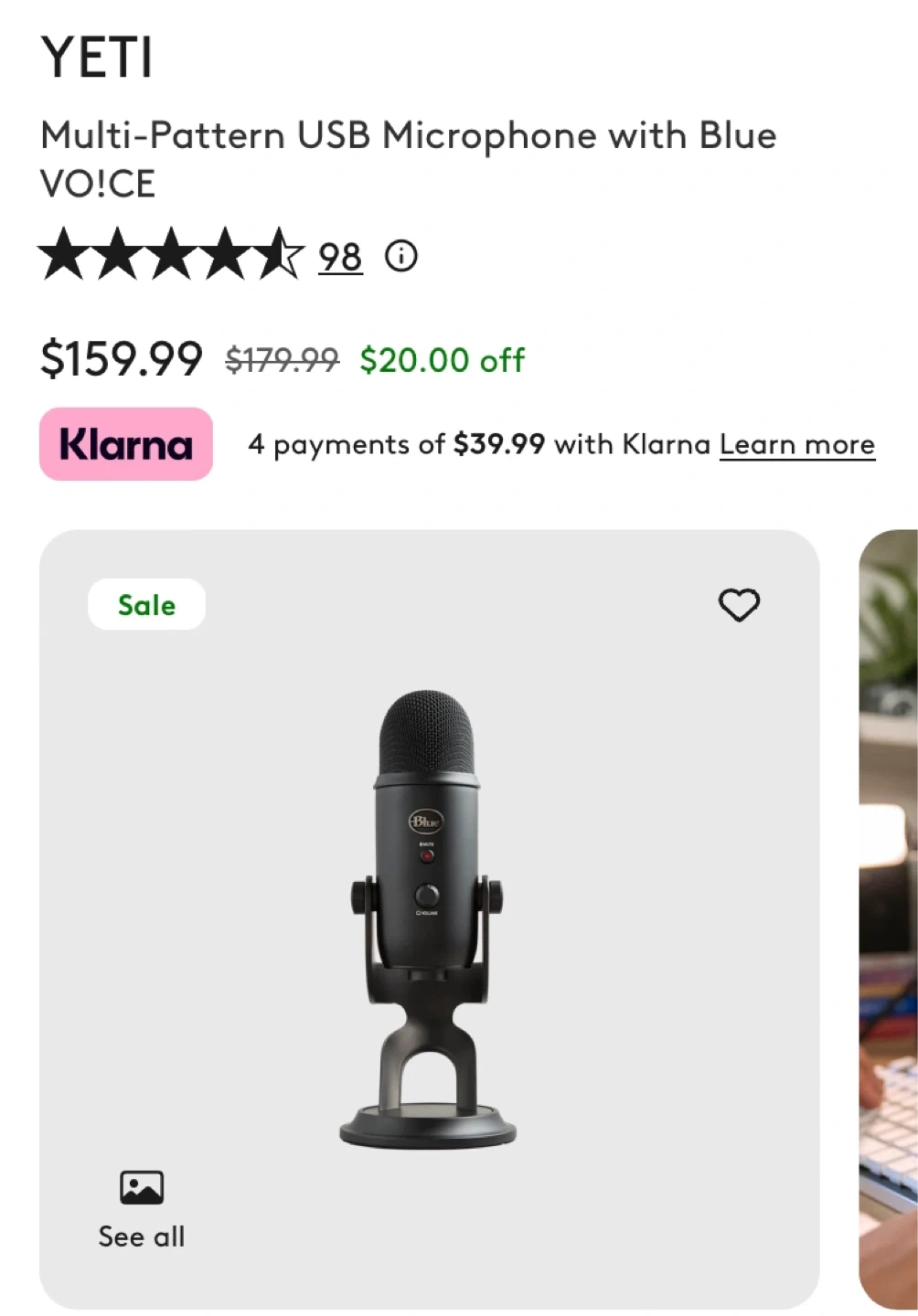
Task: Tap the Blue logo on the microphone
Action: 425,821
